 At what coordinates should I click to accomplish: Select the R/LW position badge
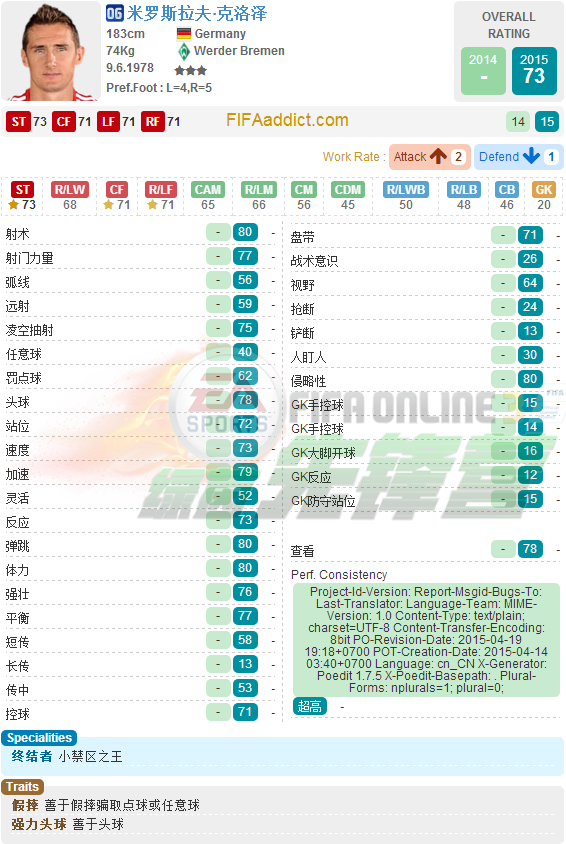pyautogui.click(x=70, y=189)
